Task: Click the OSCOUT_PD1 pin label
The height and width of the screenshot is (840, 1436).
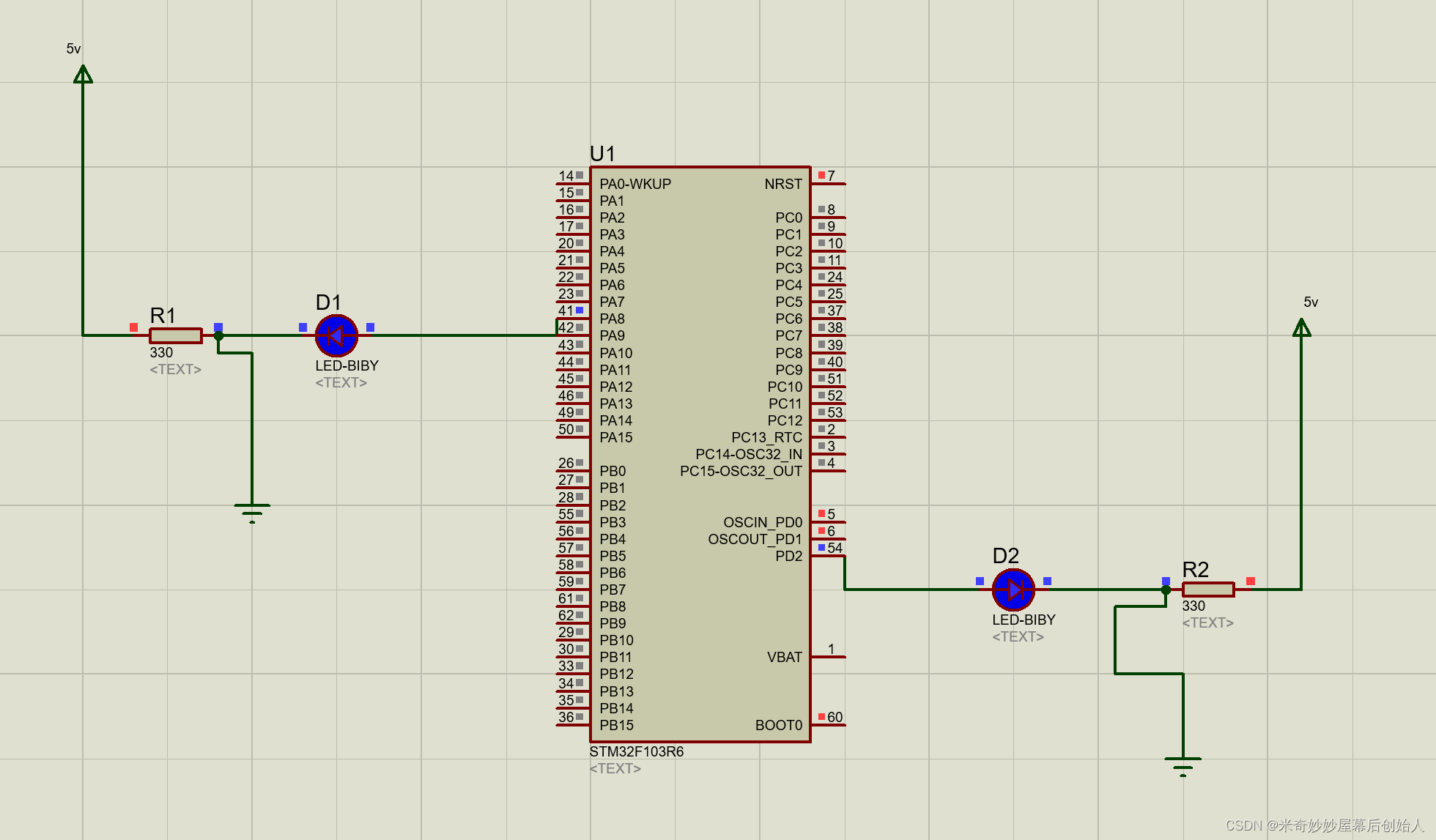Action: point(755,539)
